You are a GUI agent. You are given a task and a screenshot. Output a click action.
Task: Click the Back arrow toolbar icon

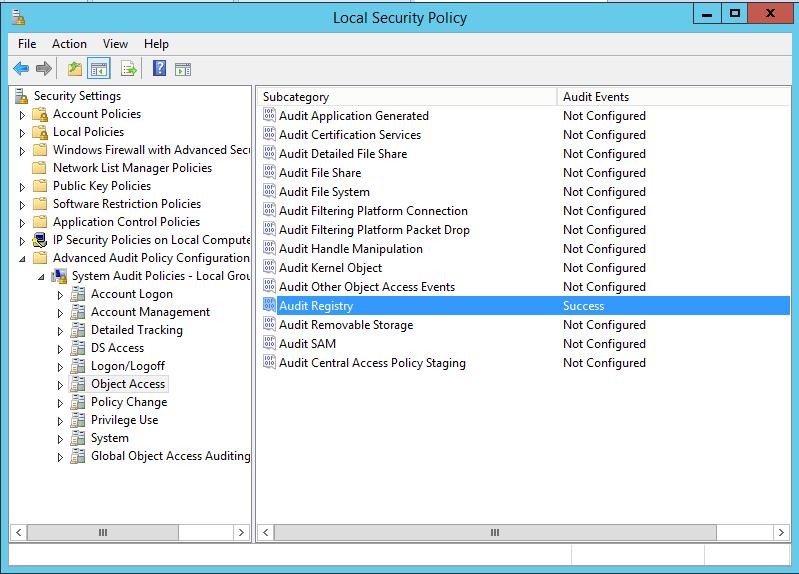[x=21, y=69]
